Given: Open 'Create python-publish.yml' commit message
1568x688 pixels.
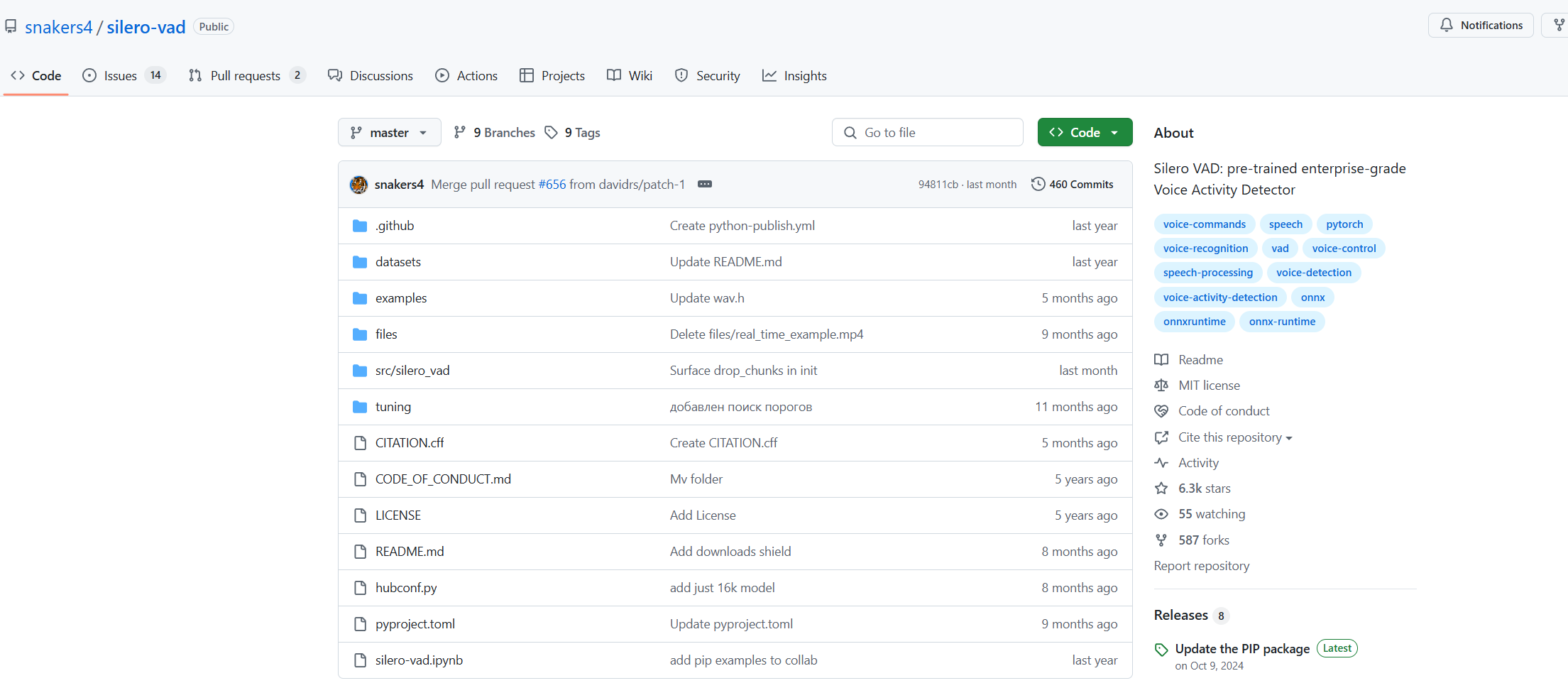Looking at the screenshot, I should tap(742, 226).
